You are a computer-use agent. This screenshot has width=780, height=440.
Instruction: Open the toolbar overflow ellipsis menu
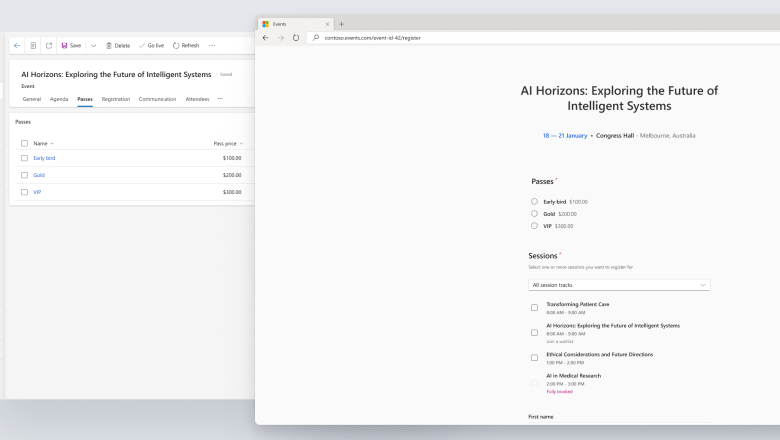212,45
